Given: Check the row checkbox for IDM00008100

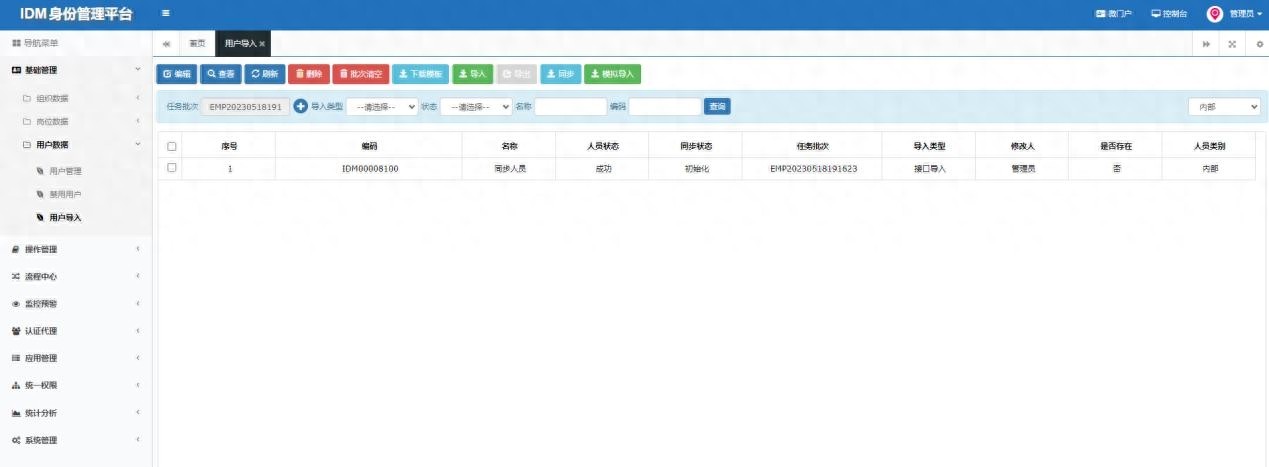Looking at the screenshot, I should 172,168.
